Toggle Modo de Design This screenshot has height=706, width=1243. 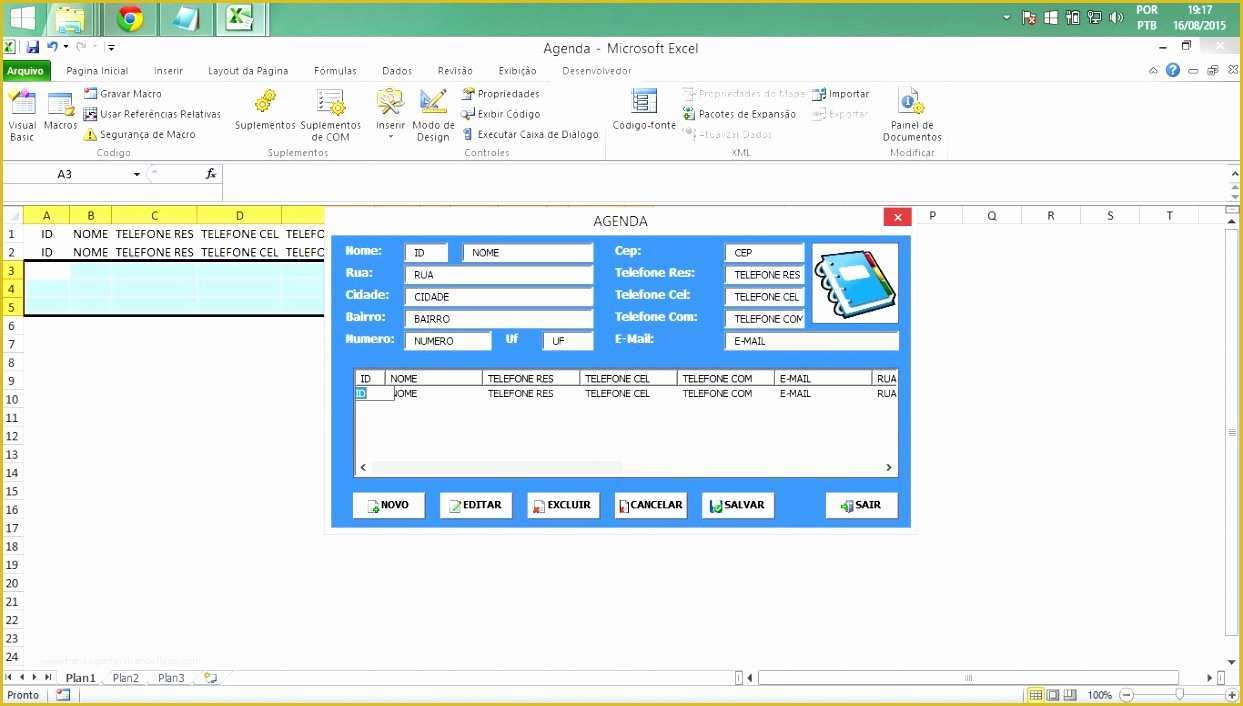(x=433, y=116)
